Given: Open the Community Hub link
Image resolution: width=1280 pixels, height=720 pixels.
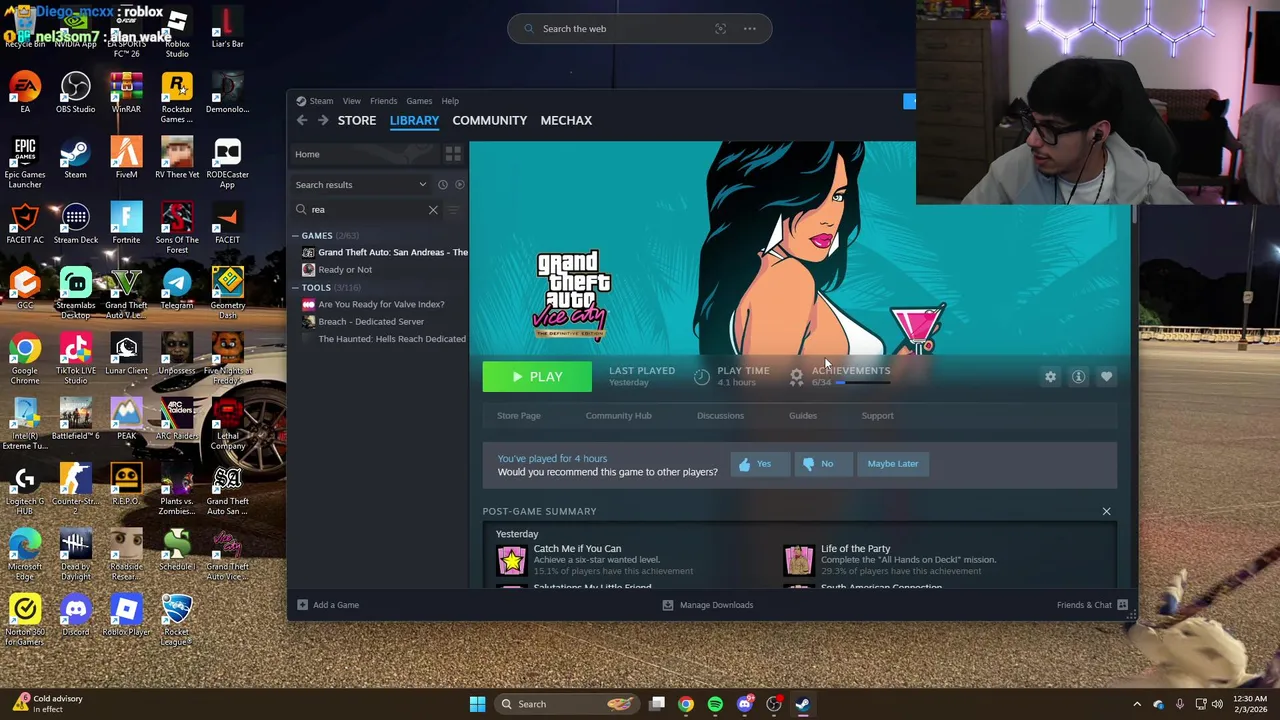Looking at the screenshot, I should (618, 416).
